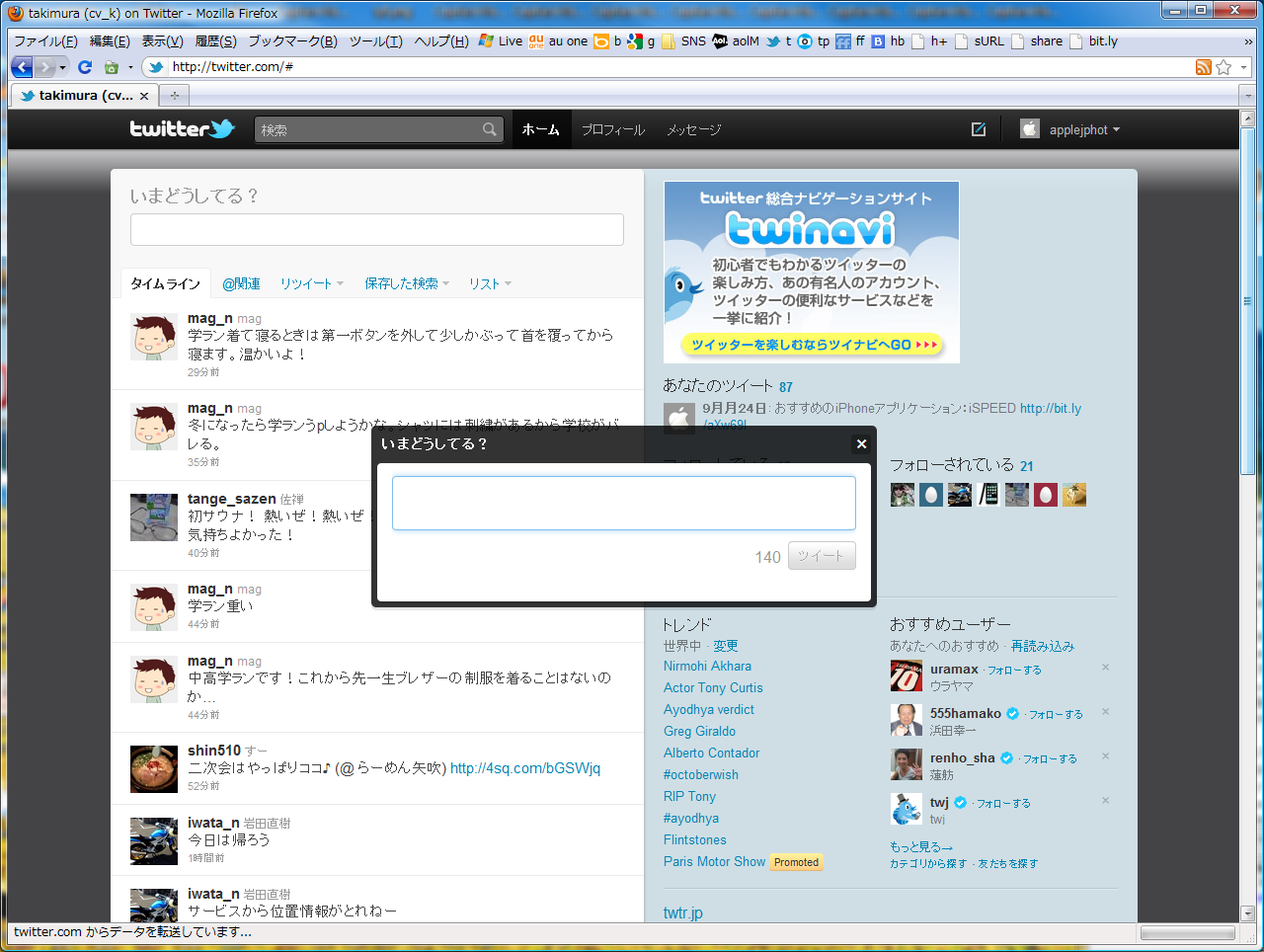1264x952 pixels.
Task: Click the 再読み込み link
Action: pos(1042,646)
